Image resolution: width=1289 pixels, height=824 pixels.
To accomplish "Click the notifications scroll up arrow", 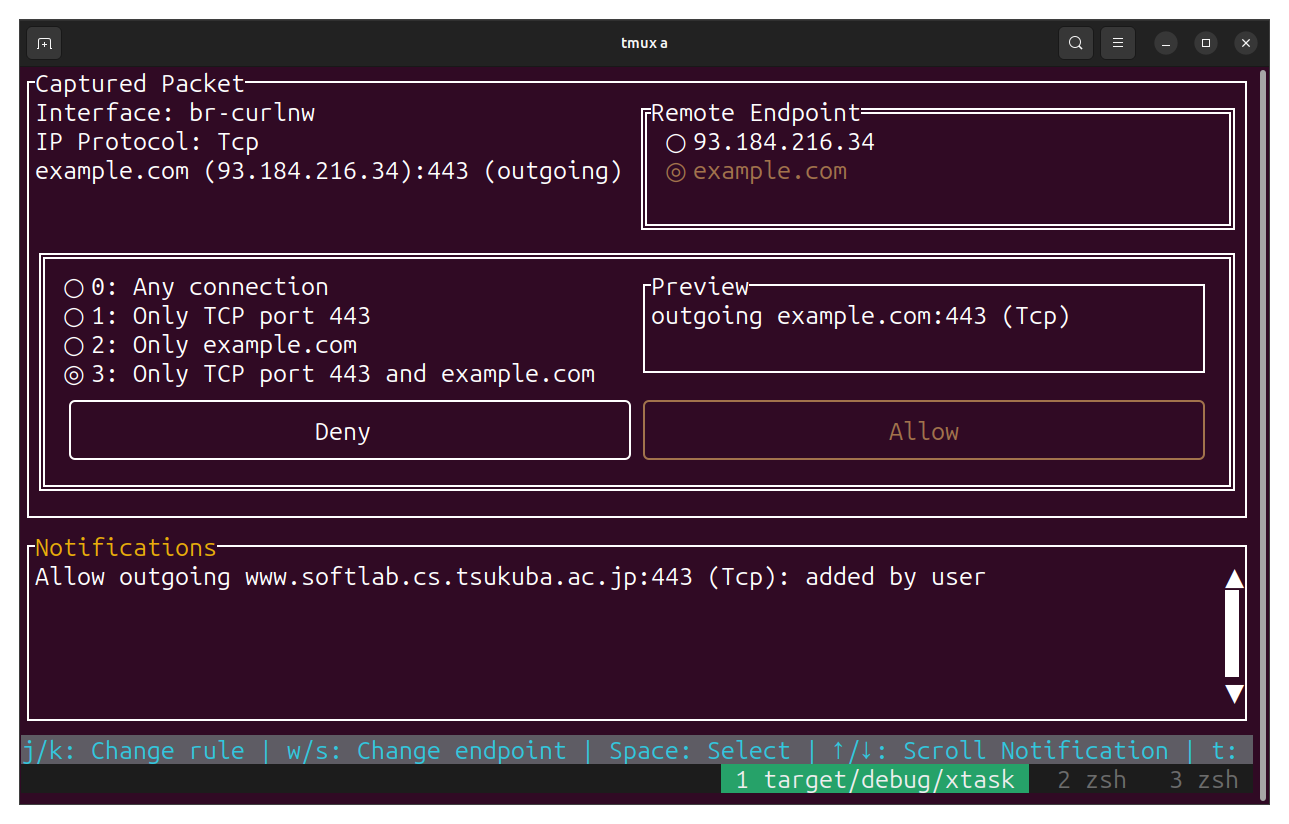I will (1234, 579).
